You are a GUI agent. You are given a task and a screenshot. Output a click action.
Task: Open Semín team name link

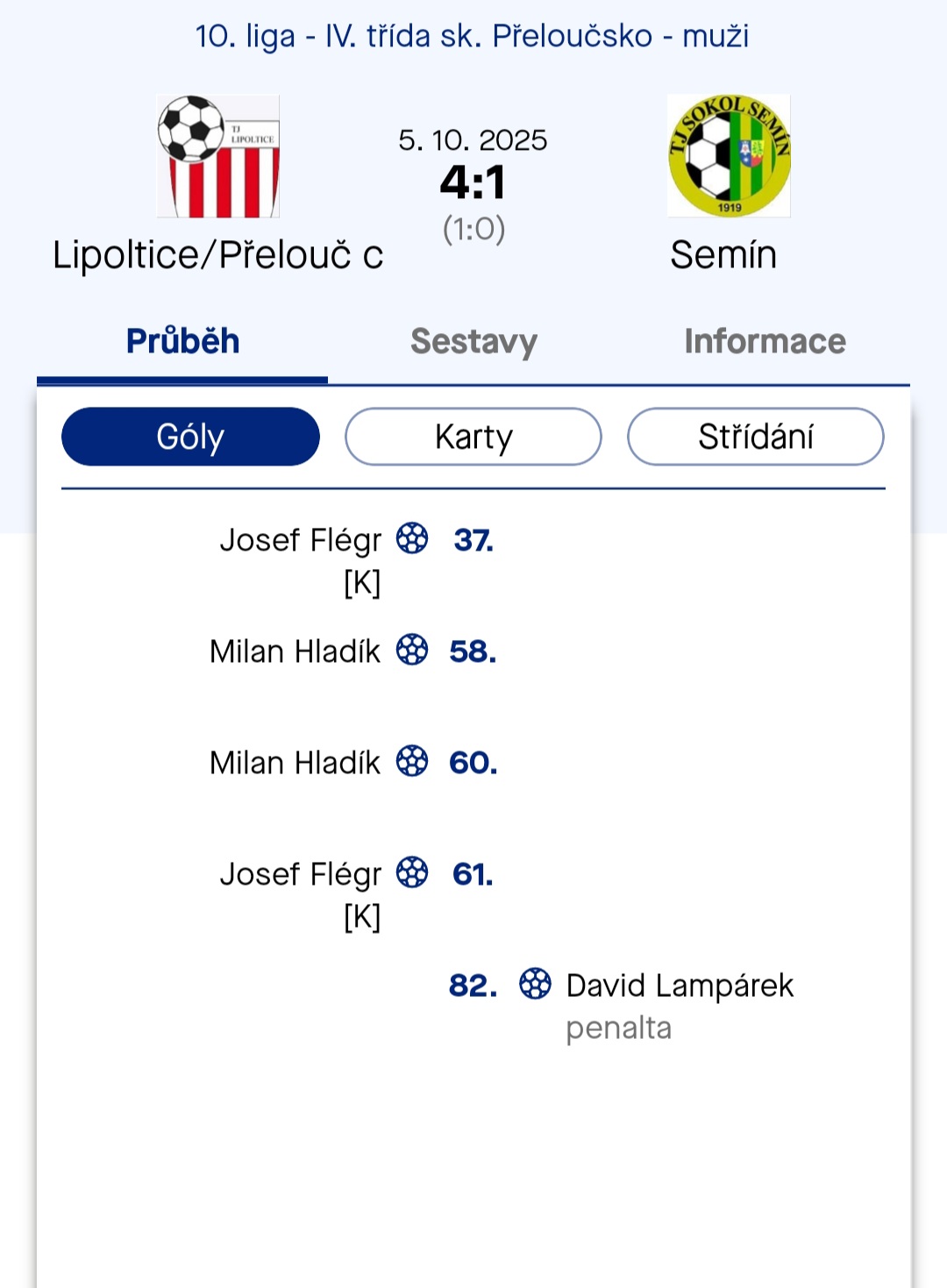(x=723, y=255)
